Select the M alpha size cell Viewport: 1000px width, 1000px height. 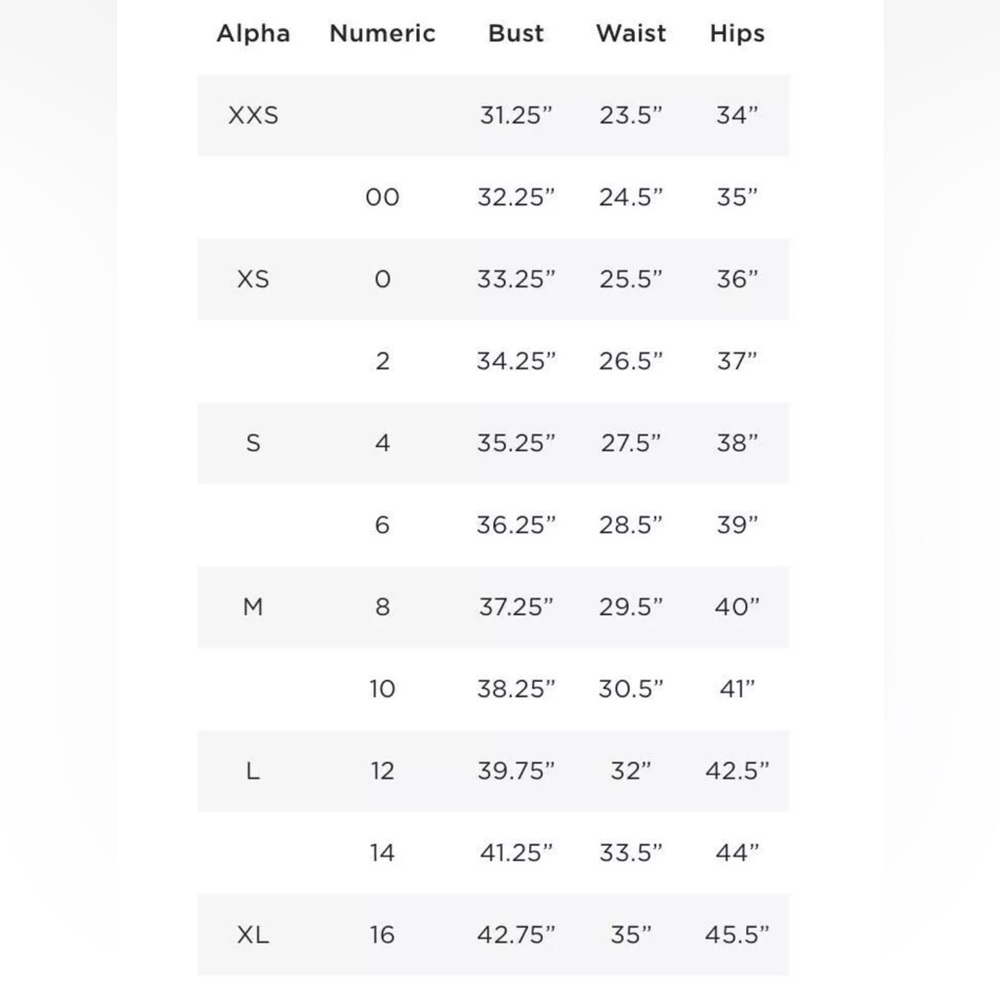click(253, 607)
